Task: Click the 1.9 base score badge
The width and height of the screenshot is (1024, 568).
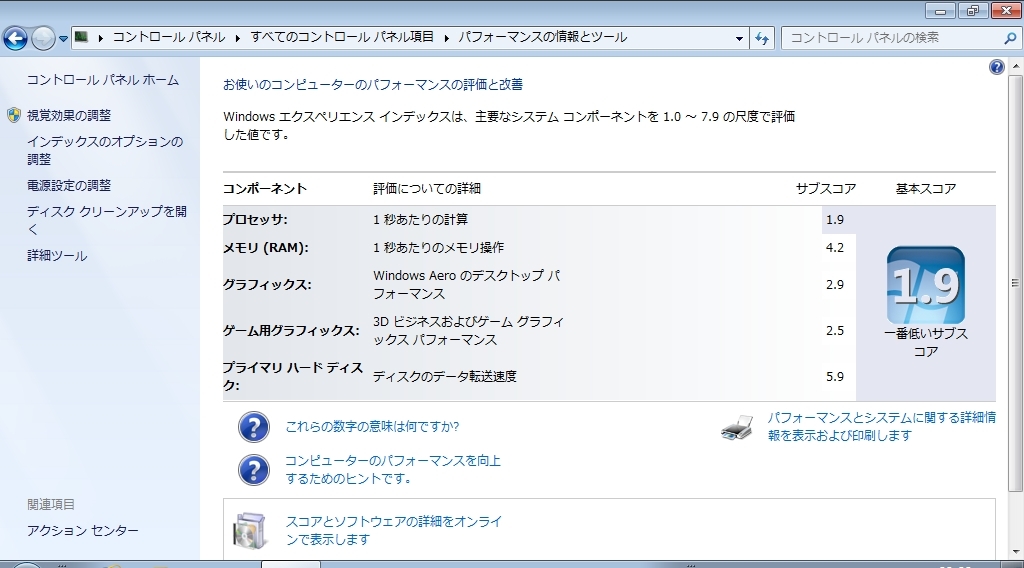Action: [925, 285]
